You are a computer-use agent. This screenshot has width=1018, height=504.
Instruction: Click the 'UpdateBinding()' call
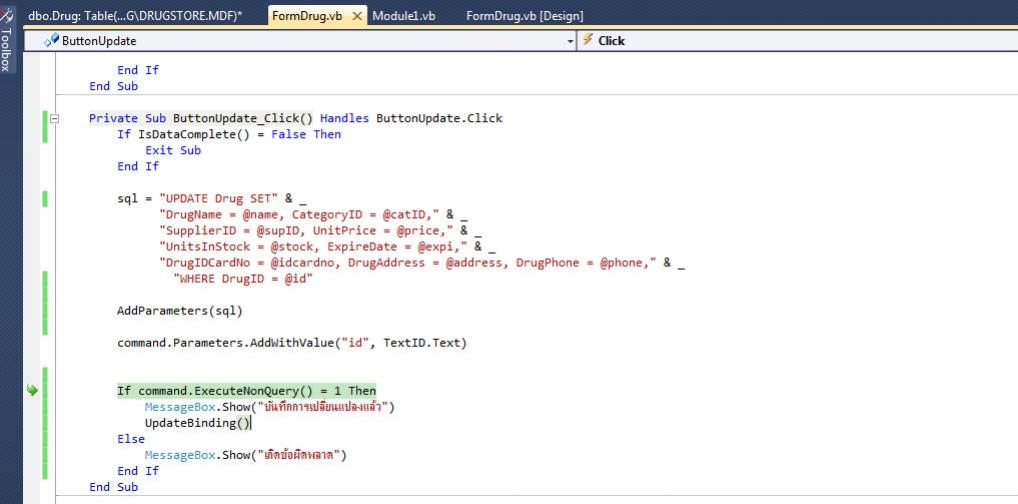click(x=197, y=423)
